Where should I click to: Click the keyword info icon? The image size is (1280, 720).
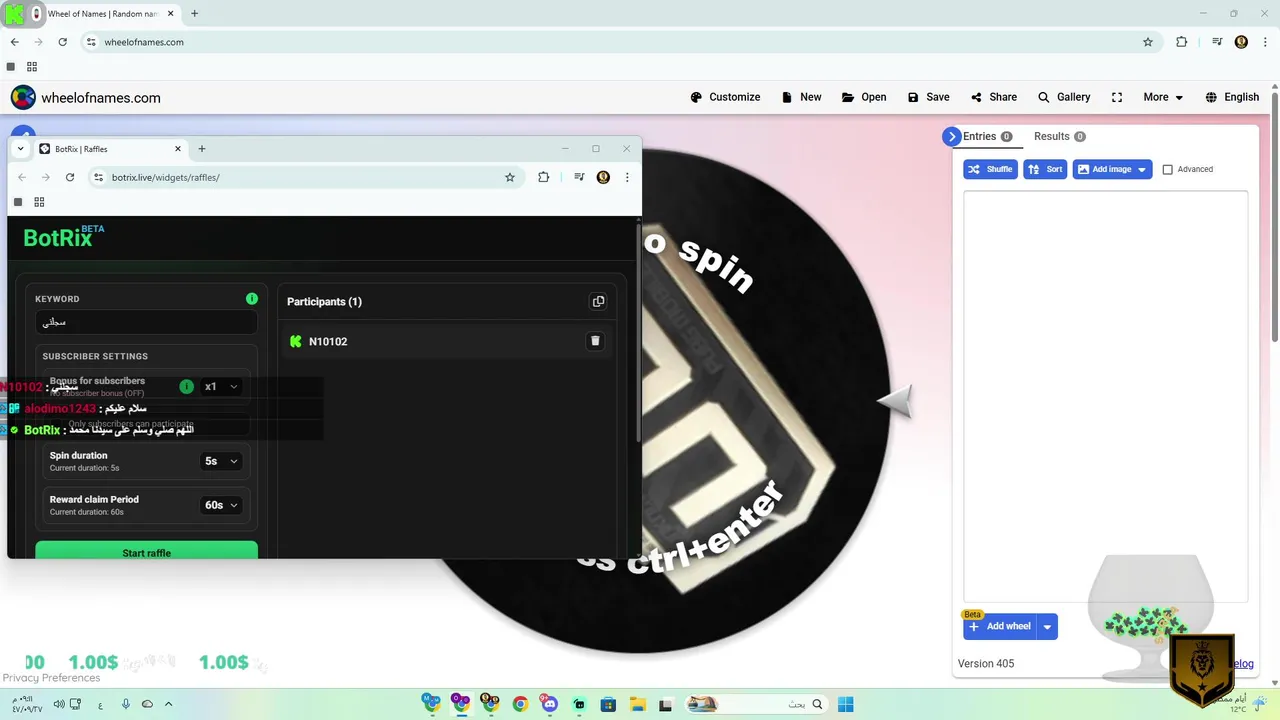pyautogui.click(x=252, y=298)
